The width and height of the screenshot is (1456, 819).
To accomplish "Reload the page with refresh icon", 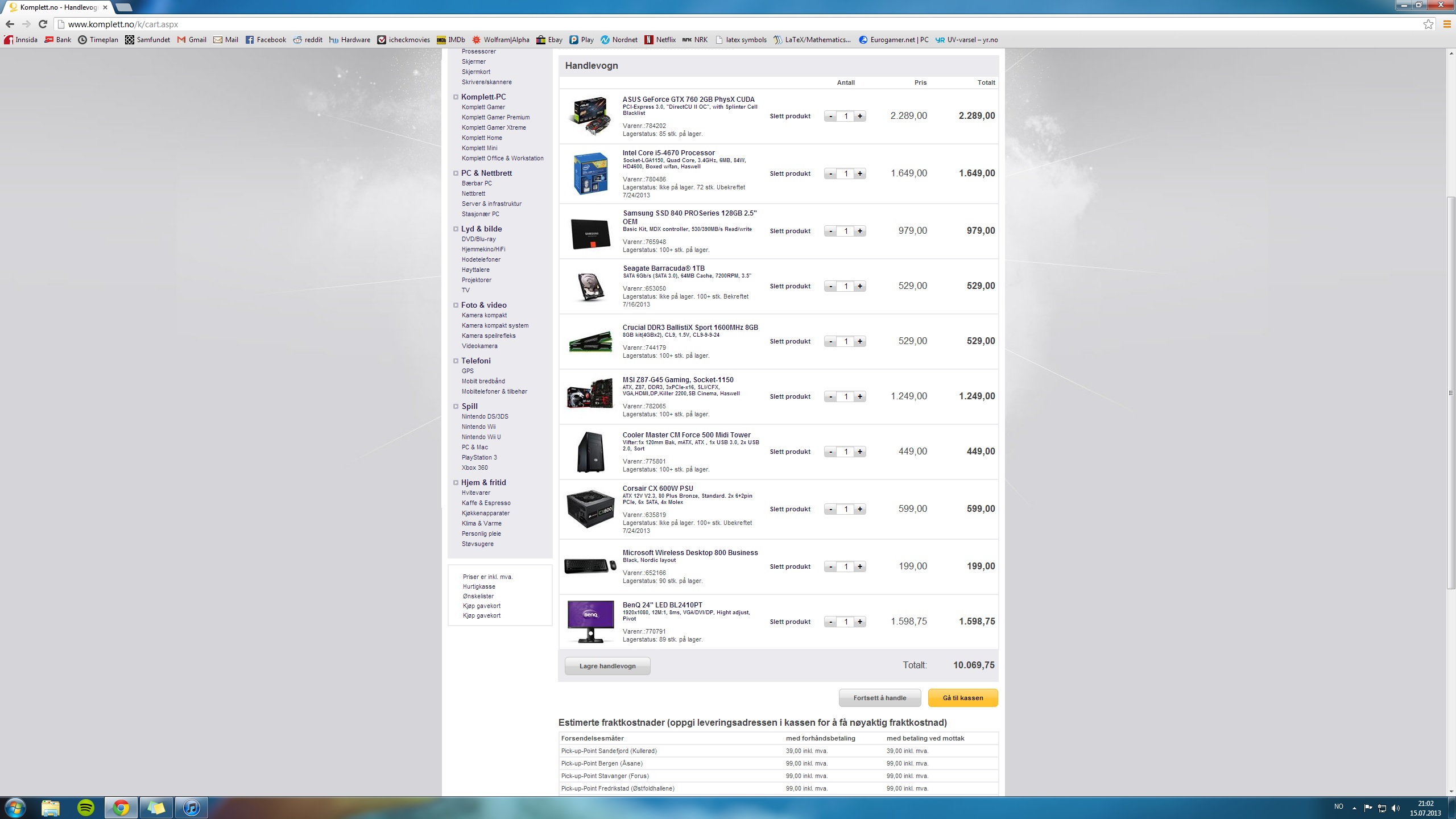I will click(x=43, y=24).
